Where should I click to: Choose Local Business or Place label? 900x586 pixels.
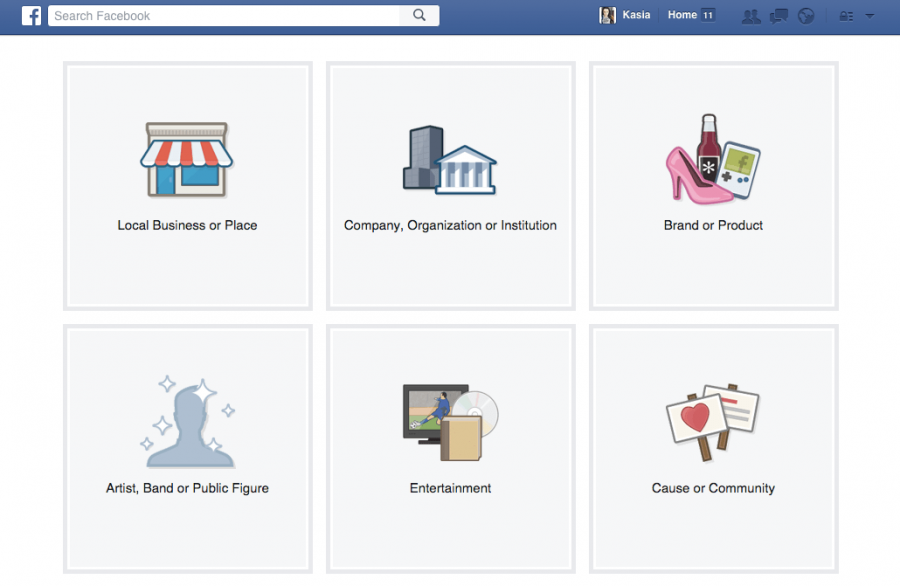coord(187,226)
